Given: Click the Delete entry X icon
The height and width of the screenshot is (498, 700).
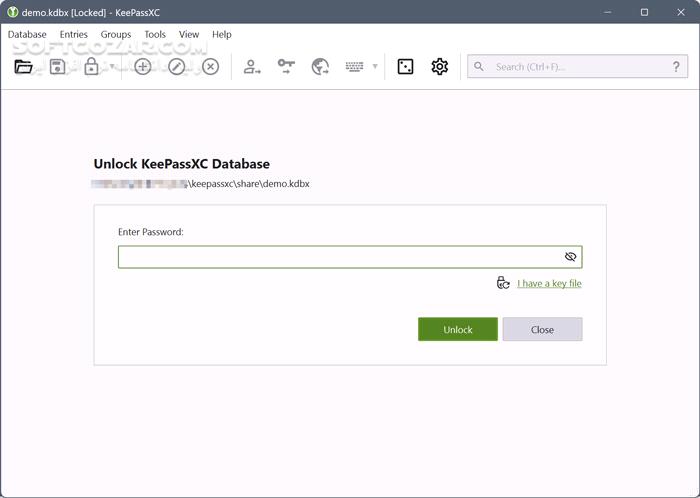Looking at the screenshot, I should (210, 67).
